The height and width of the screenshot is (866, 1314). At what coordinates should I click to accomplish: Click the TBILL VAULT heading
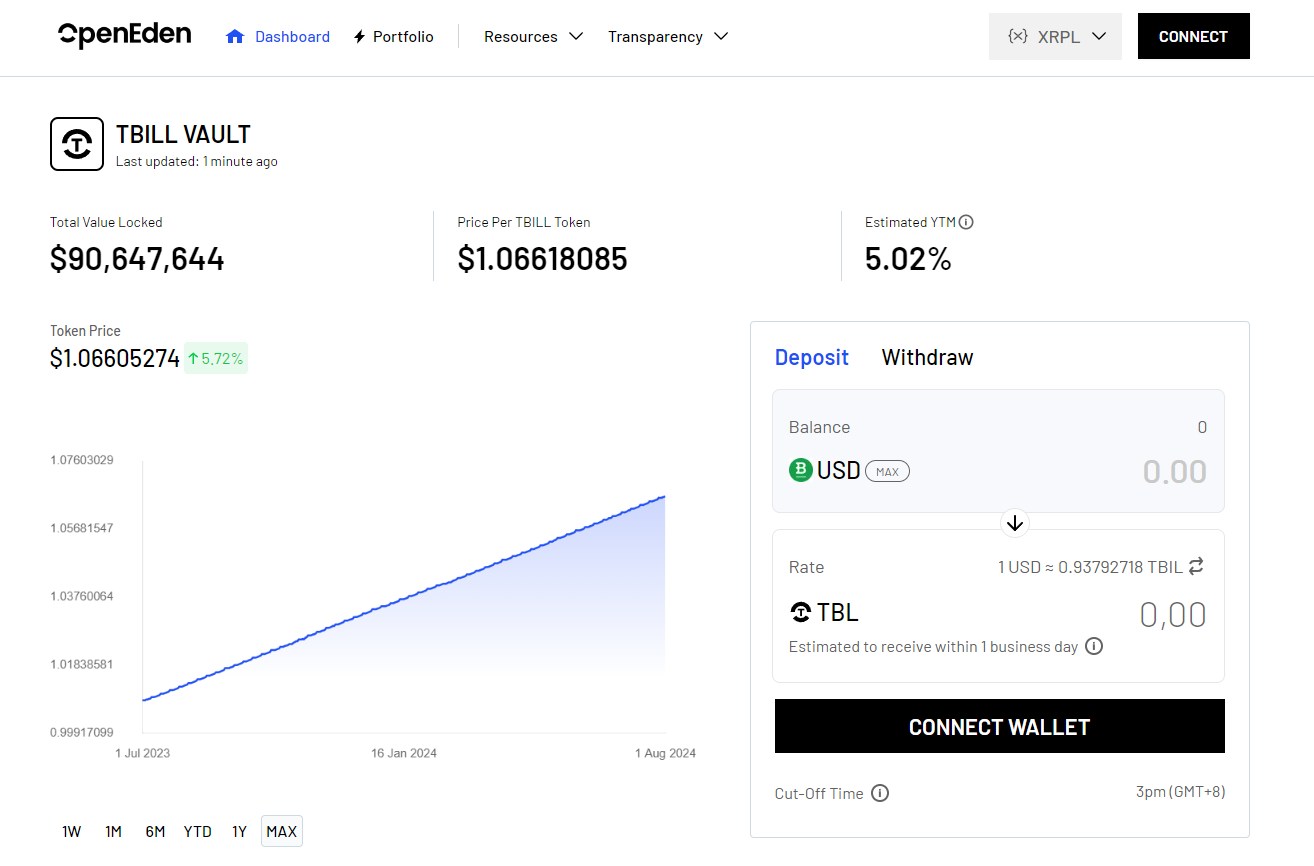[183, 134]
